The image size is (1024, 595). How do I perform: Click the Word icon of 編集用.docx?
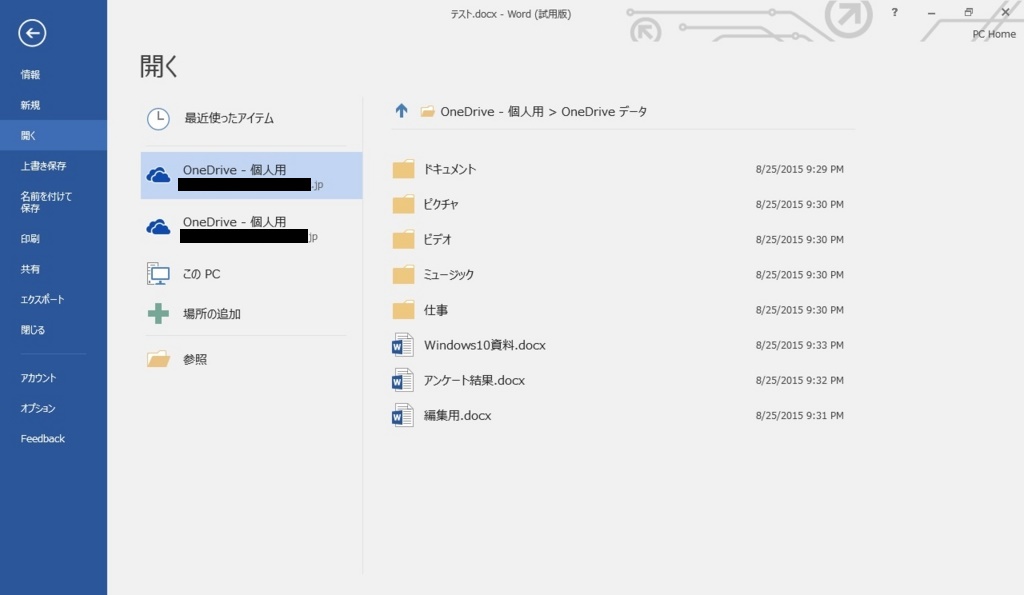tap(402, 416)
